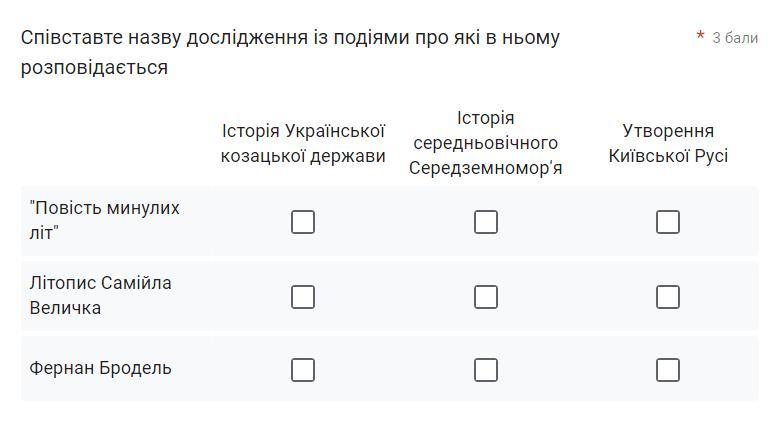This screenshot has width=780, height=446.
Task: Click the question title starting with "Співставте назву"
Action: [290, 38]
